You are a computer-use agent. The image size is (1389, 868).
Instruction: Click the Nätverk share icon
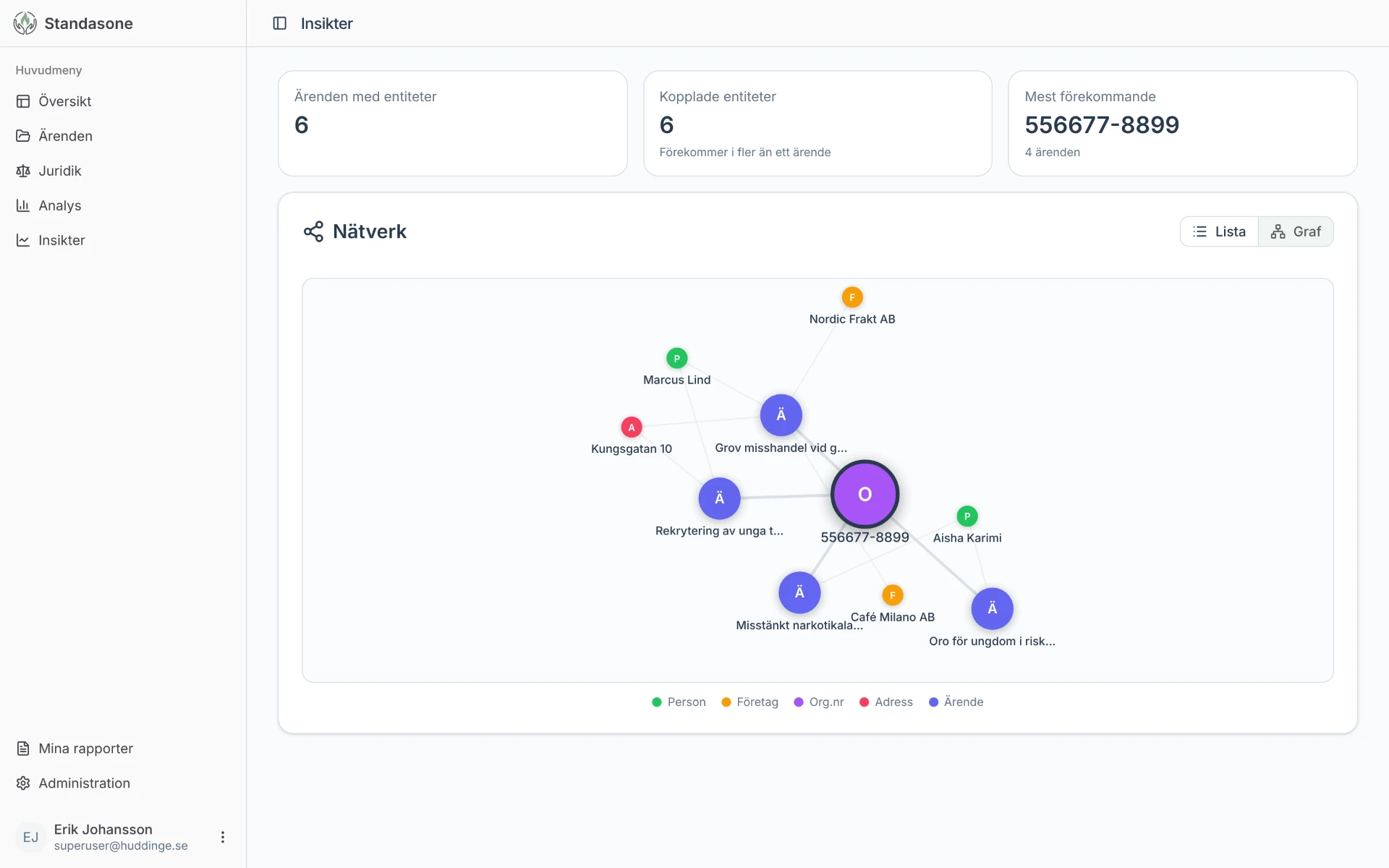(313, 231)
